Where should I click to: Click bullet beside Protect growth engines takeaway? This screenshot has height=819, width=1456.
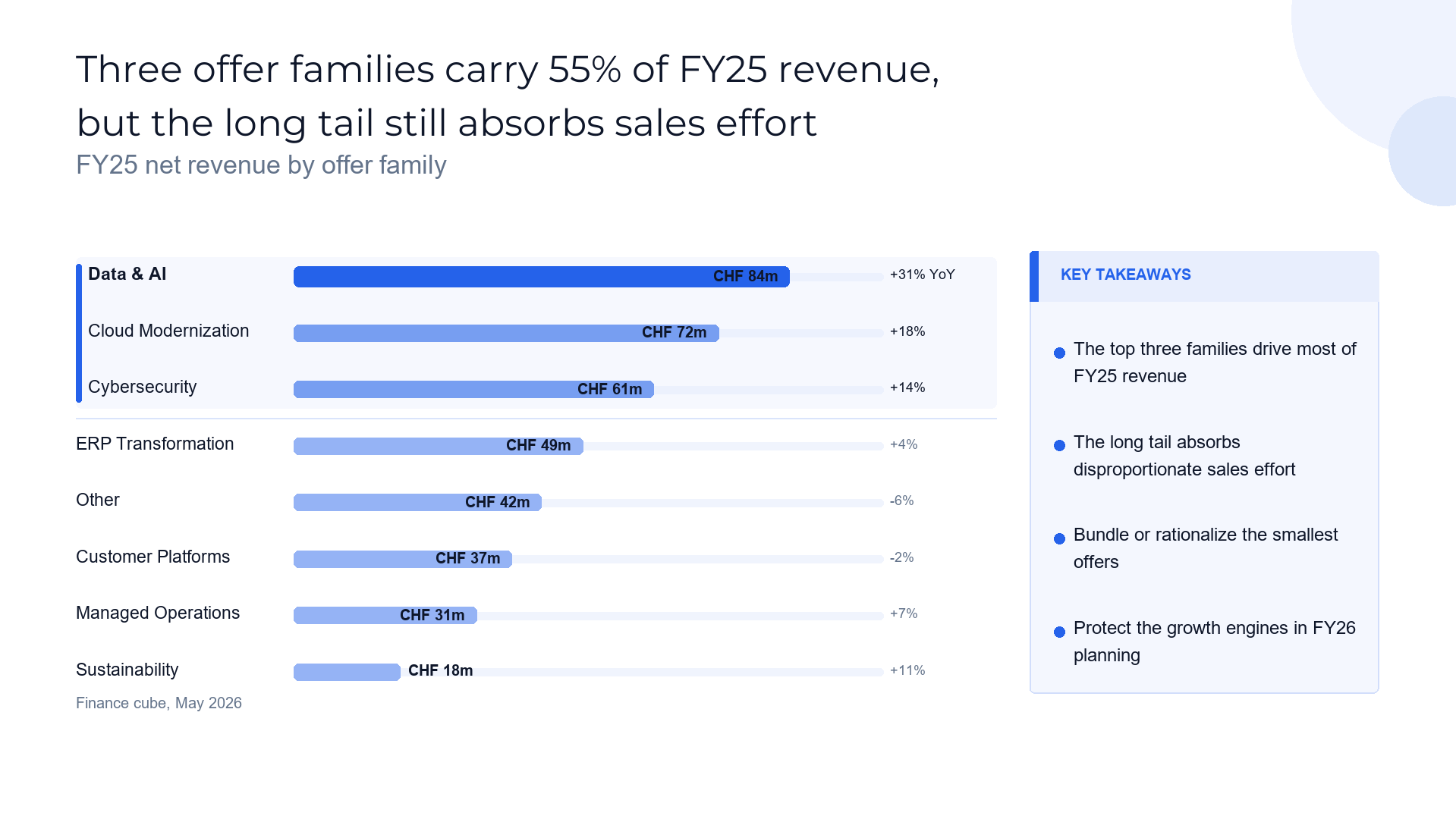(x=1059, y=632)
